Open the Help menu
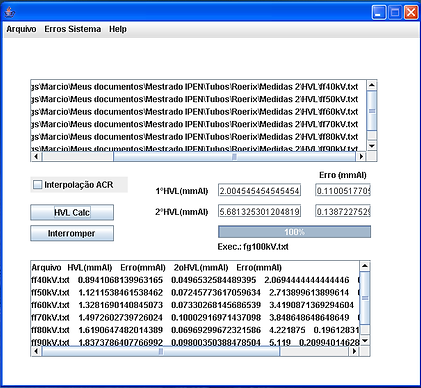Screen dimensions: 421x388 coord(118,29)
